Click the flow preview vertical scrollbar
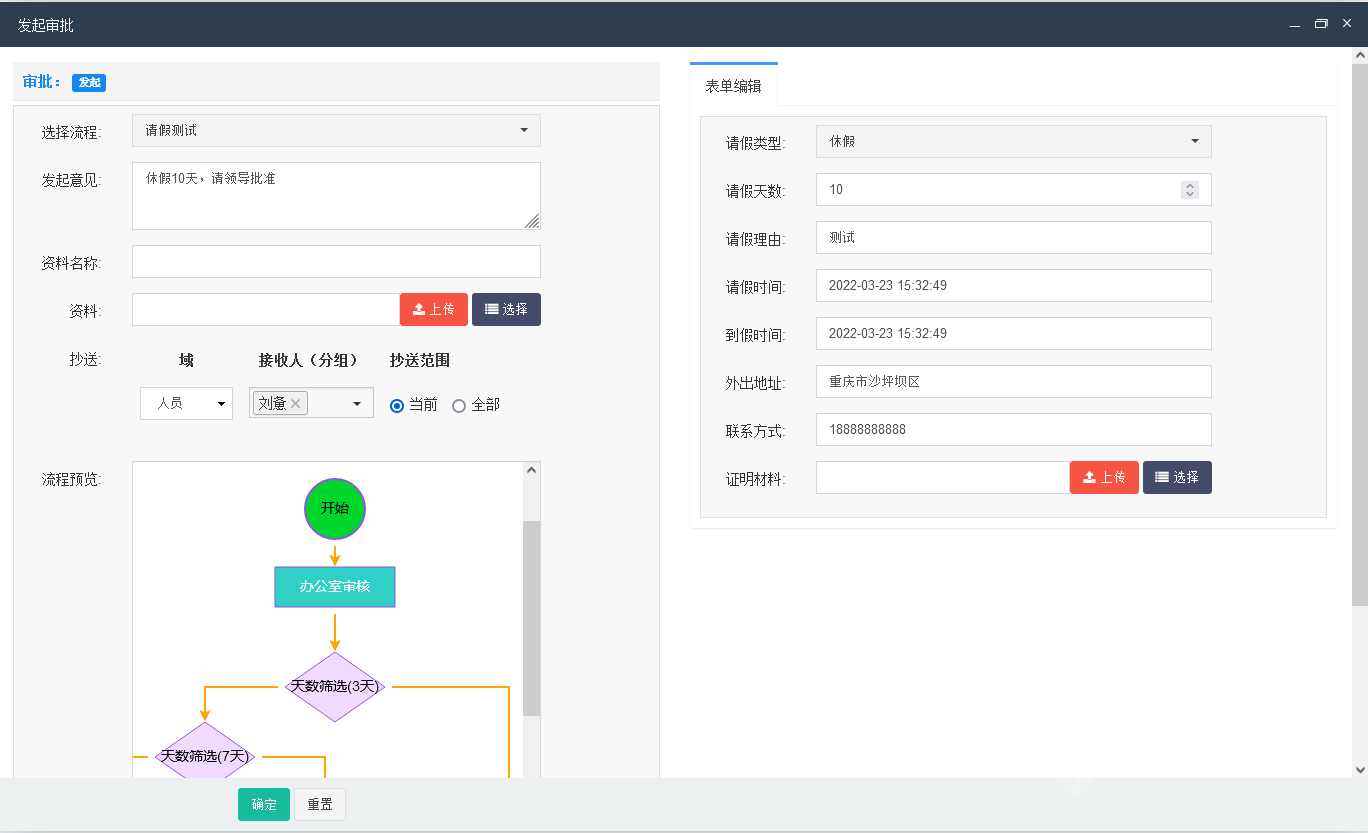 tap(531, 618)
